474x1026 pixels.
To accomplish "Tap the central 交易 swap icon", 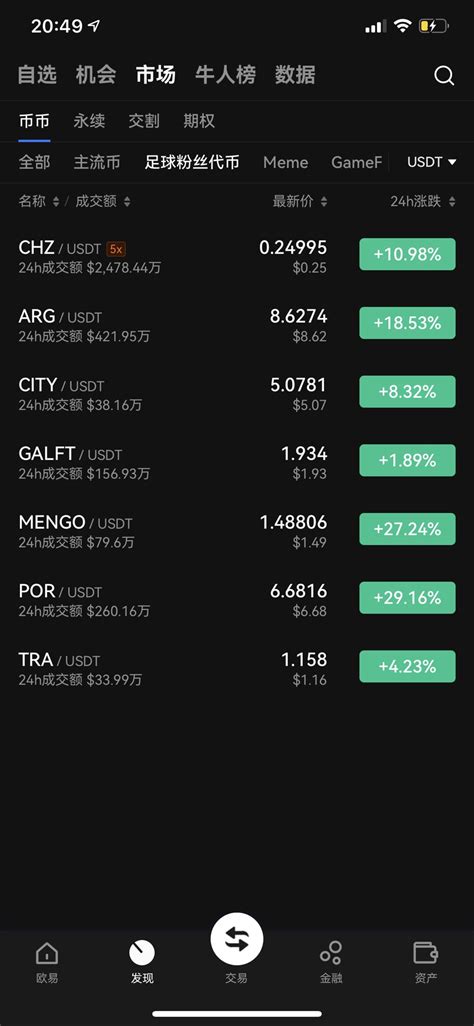I will [236, 940].
